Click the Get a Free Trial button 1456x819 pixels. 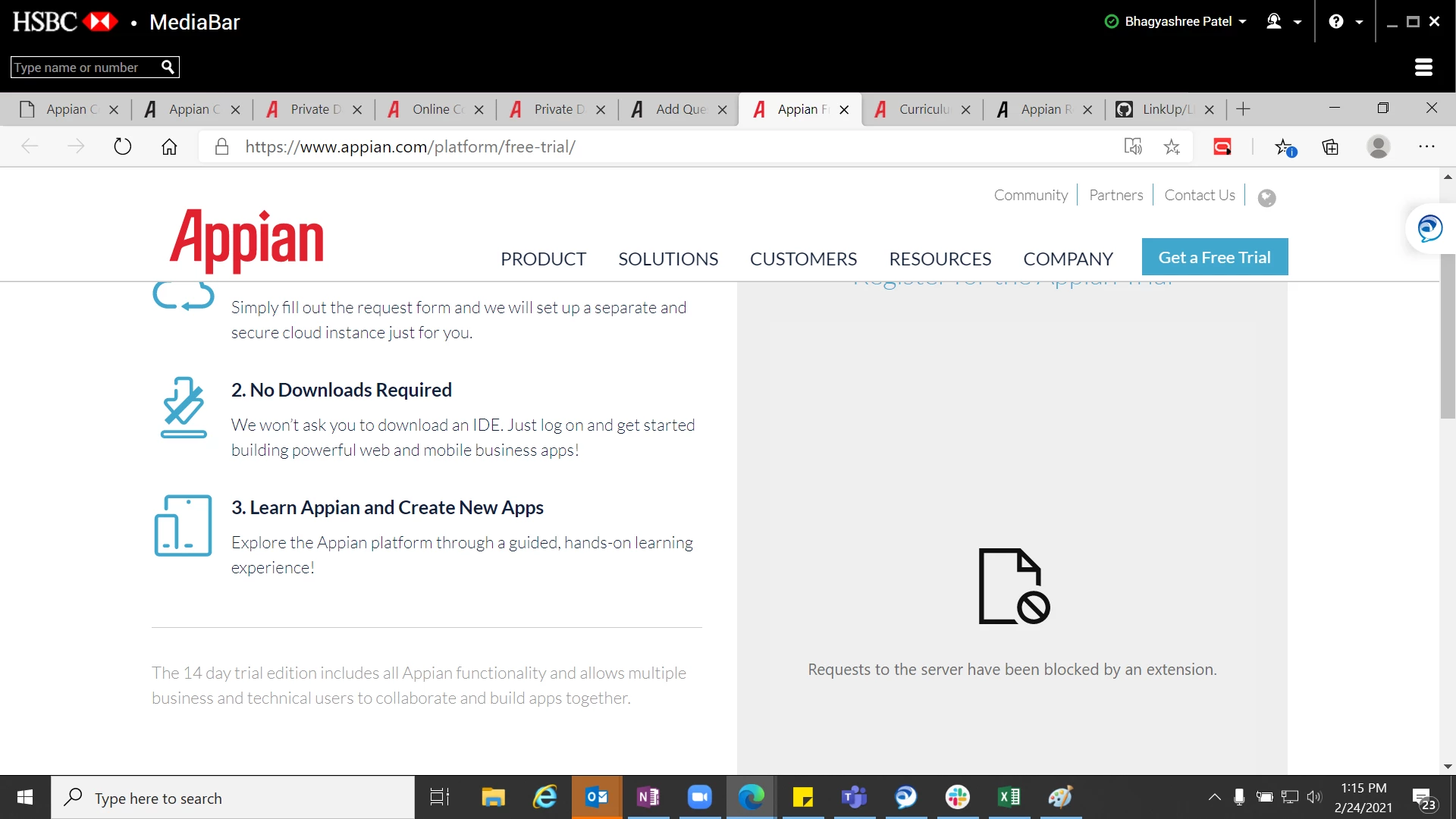pyautogui.click(x=1215, y=257)
